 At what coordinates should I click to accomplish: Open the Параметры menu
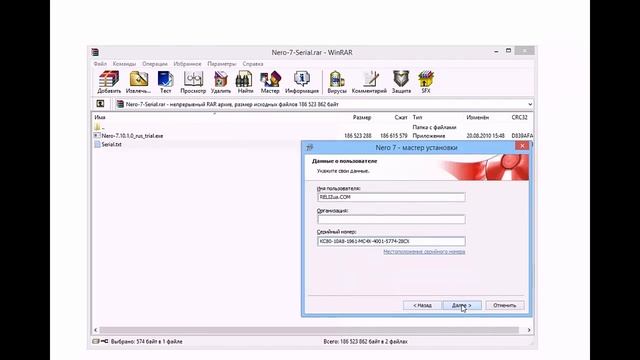point(222,64)
